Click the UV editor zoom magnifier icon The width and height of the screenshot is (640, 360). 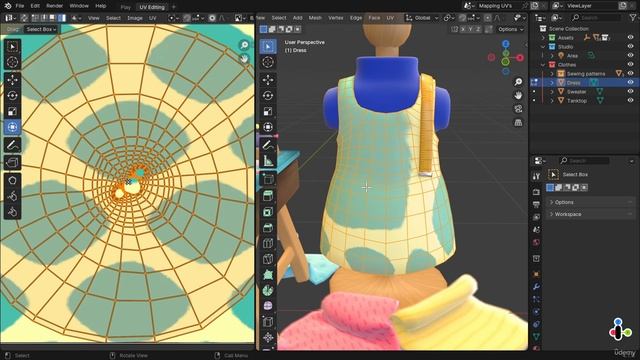[244, 45]
